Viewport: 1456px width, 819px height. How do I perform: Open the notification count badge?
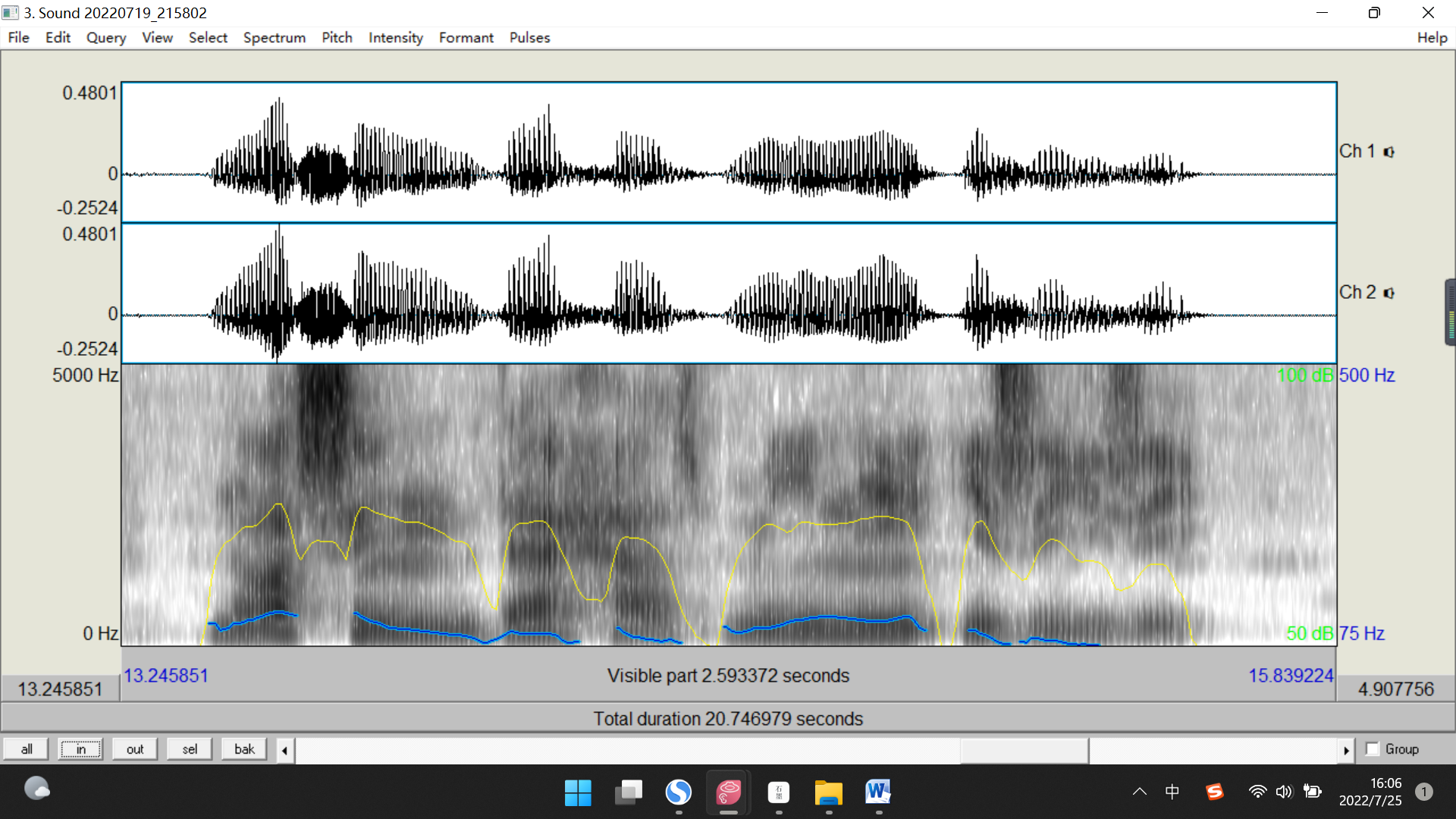pyautogui.click(x=1424, y=792)
